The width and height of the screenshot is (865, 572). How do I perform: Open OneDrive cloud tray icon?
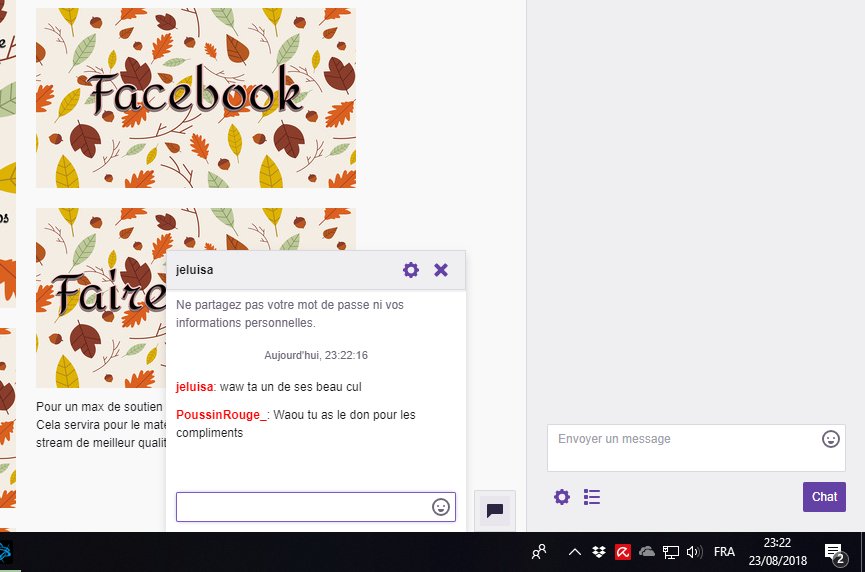647,552
